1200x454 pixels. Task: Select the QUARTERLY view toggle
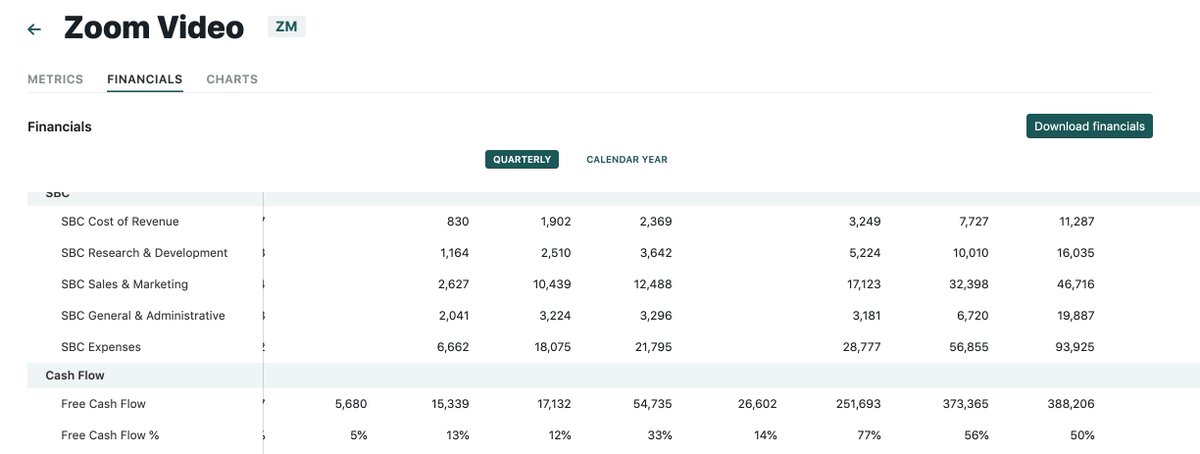pos(522,159)
